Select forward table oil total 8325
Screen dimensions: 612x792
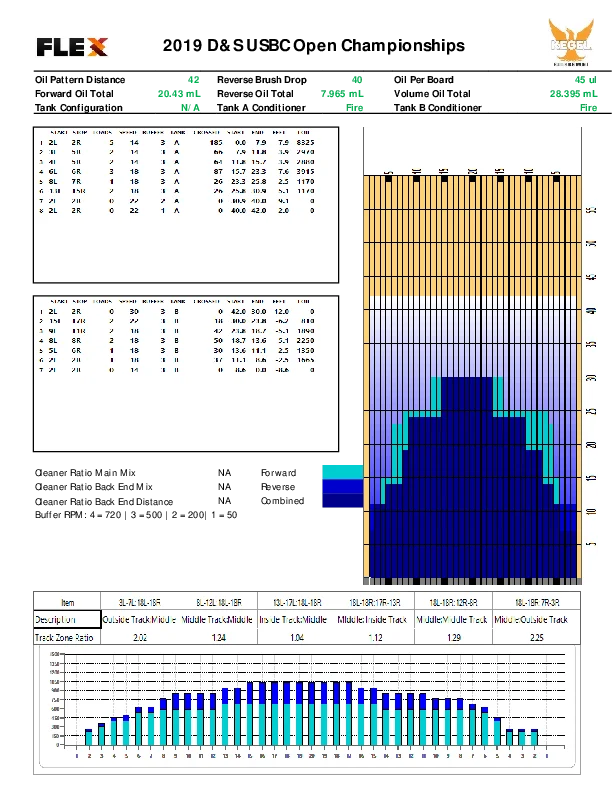(x=305, y=142)
